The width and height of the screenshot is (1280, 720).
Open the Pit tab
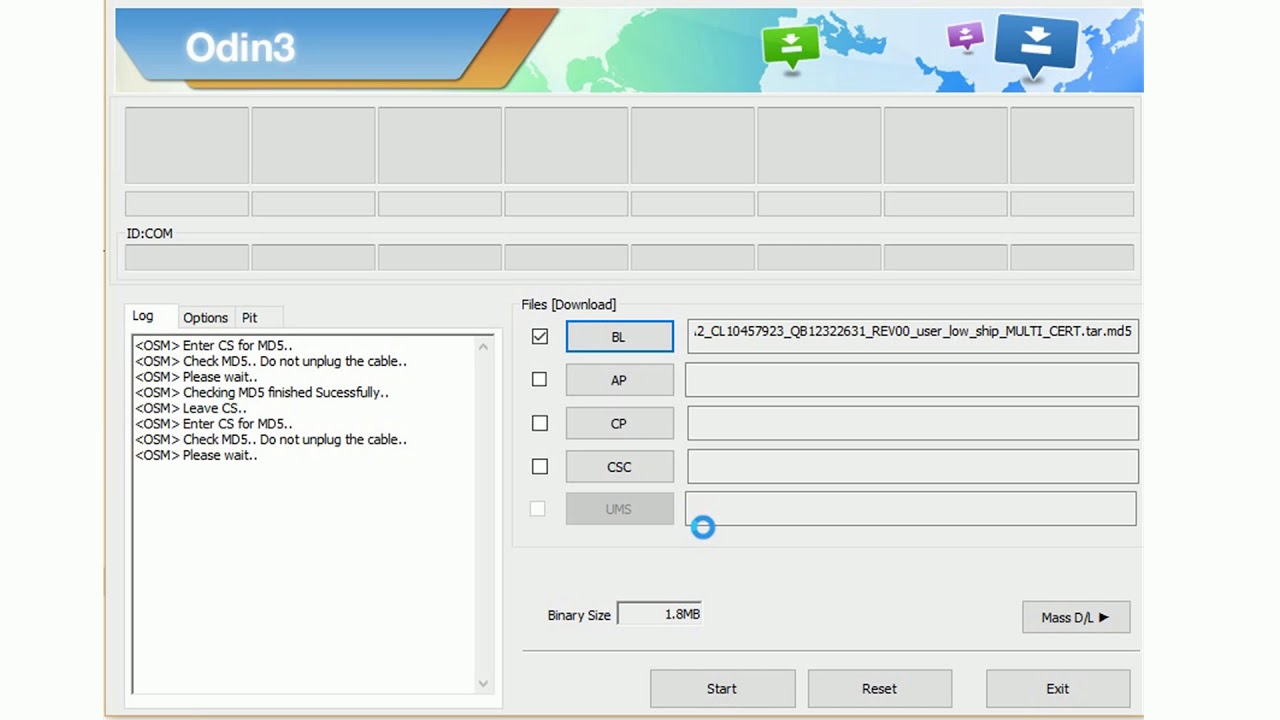(x=250, y=317)
